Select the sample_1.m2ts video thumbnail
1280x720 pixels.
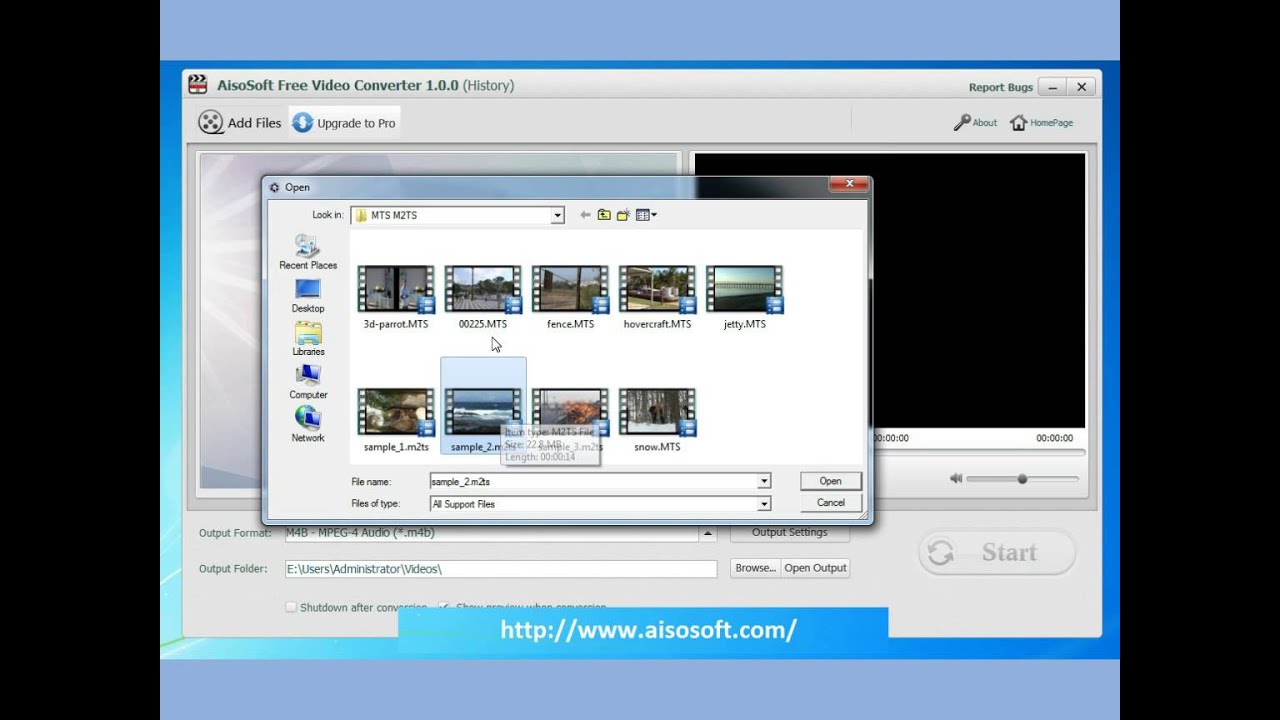tap(396, 413)
